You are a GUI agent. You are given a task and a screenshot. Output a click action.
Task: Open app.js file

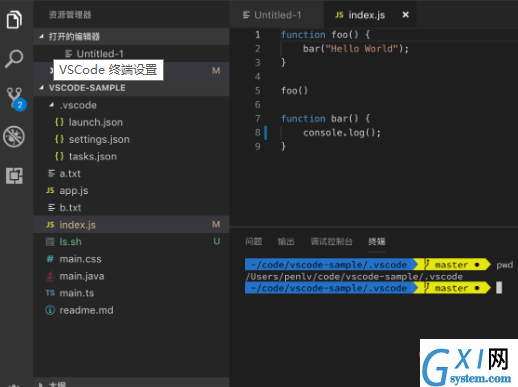pyautogui.click(x=131, y=190)
